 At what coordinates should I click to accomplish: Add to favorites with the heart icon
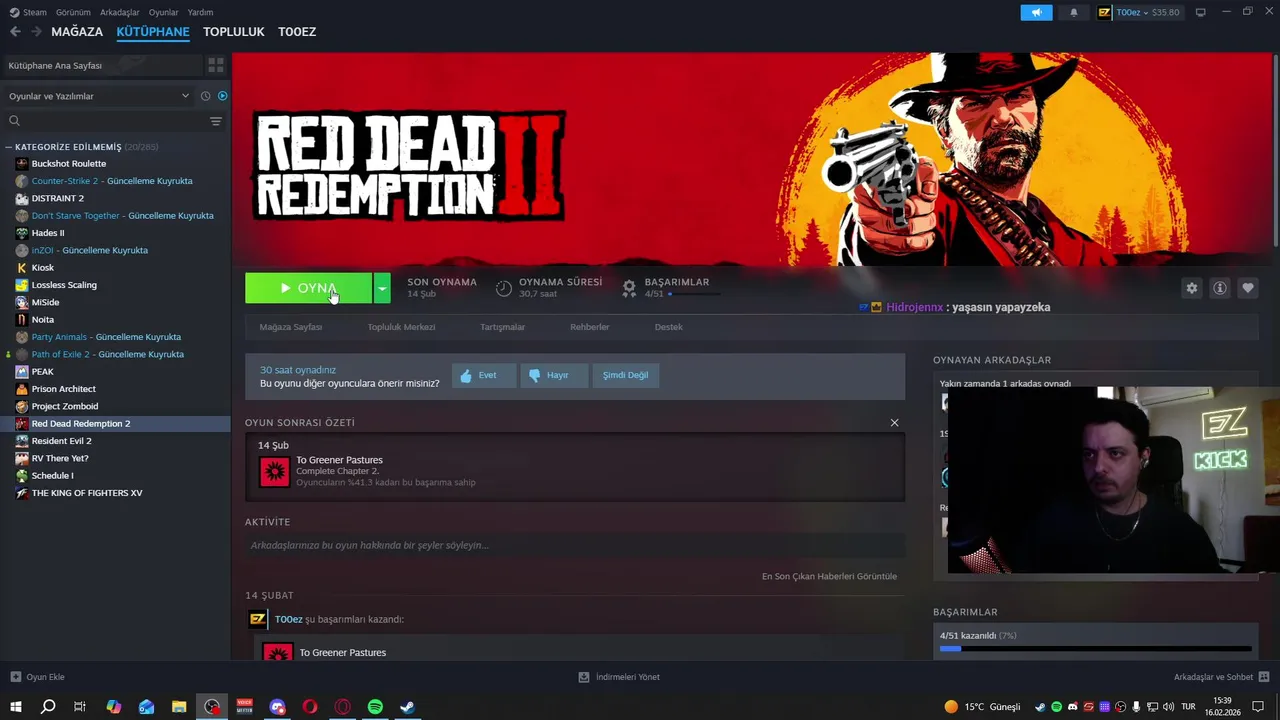[1247, 288]
